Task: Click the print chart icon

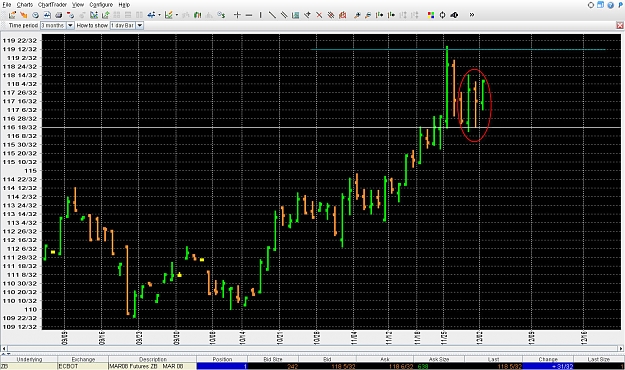Action: [59, 15]
